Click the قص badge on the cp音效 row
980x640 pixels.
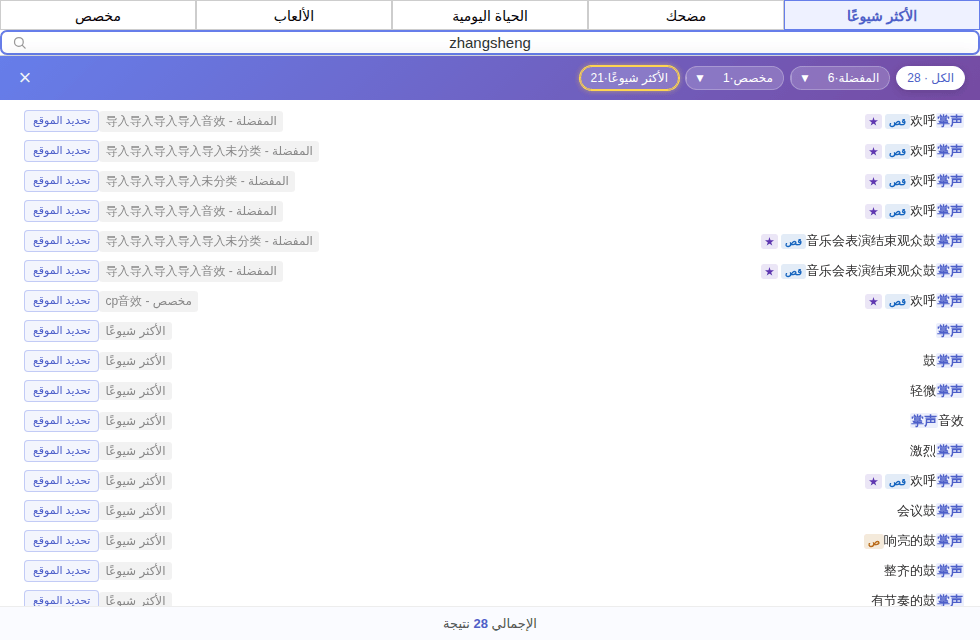pos(897,301)
